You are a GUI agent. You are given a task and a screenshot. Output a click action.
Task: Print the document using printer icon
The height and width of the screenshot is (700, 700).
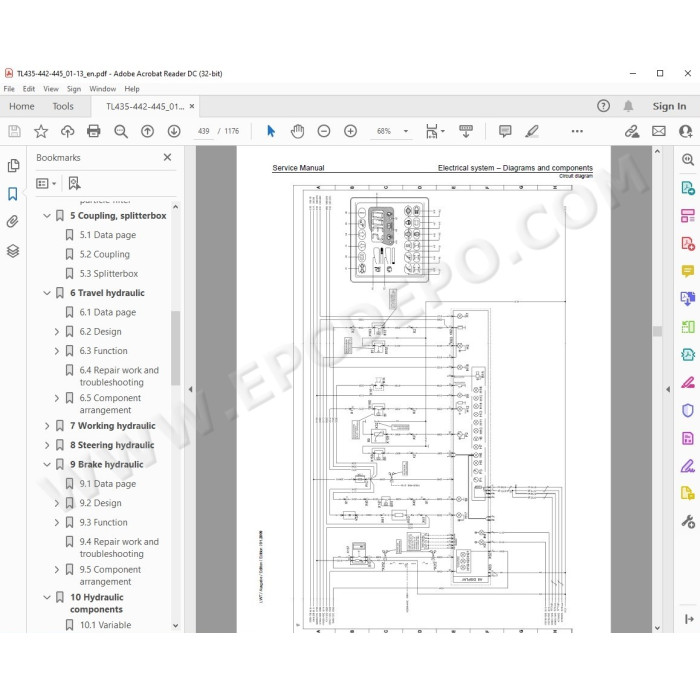94,131
